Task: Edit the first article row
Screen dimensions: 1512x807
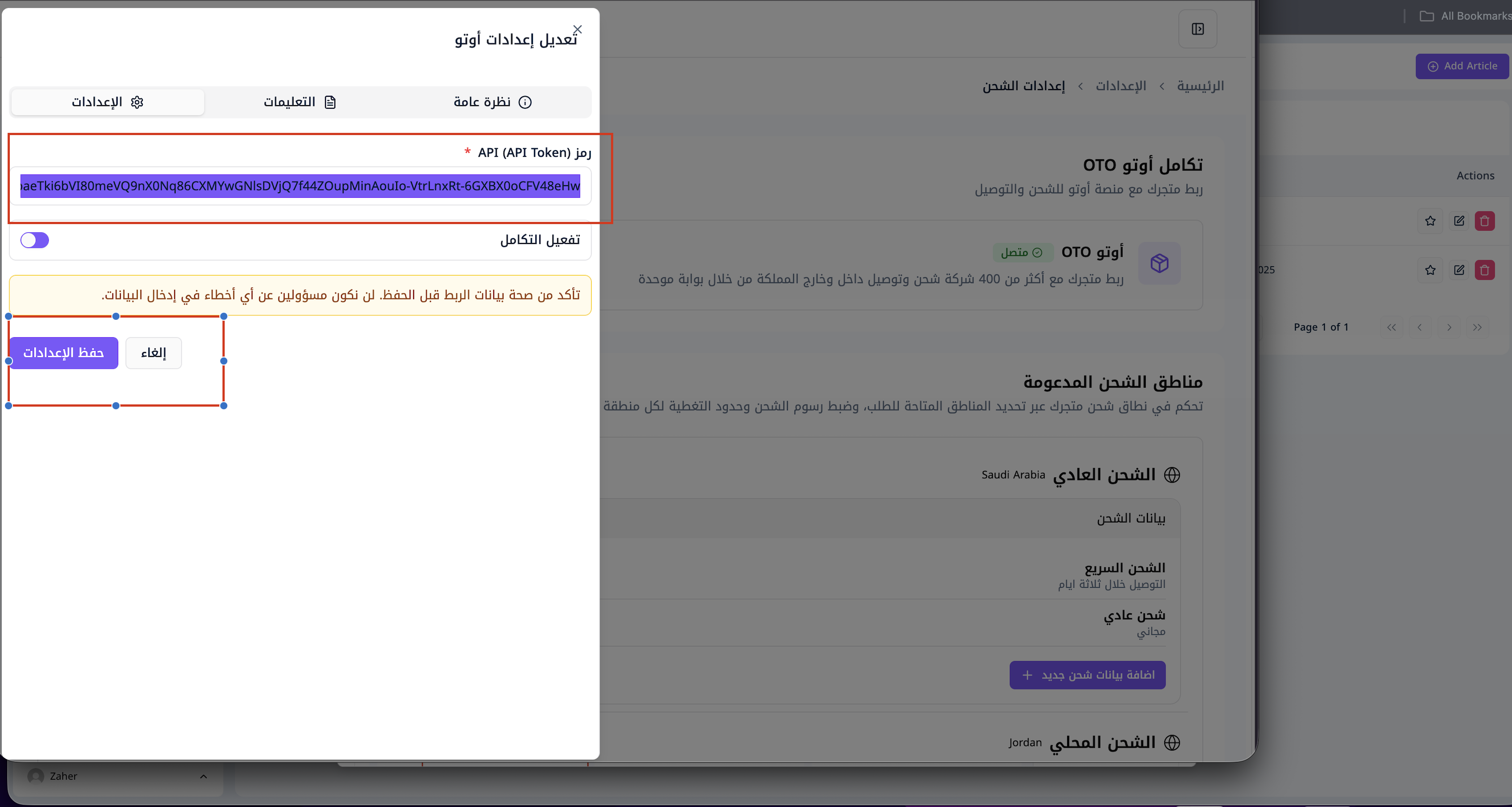Action: pos(1459,221)
